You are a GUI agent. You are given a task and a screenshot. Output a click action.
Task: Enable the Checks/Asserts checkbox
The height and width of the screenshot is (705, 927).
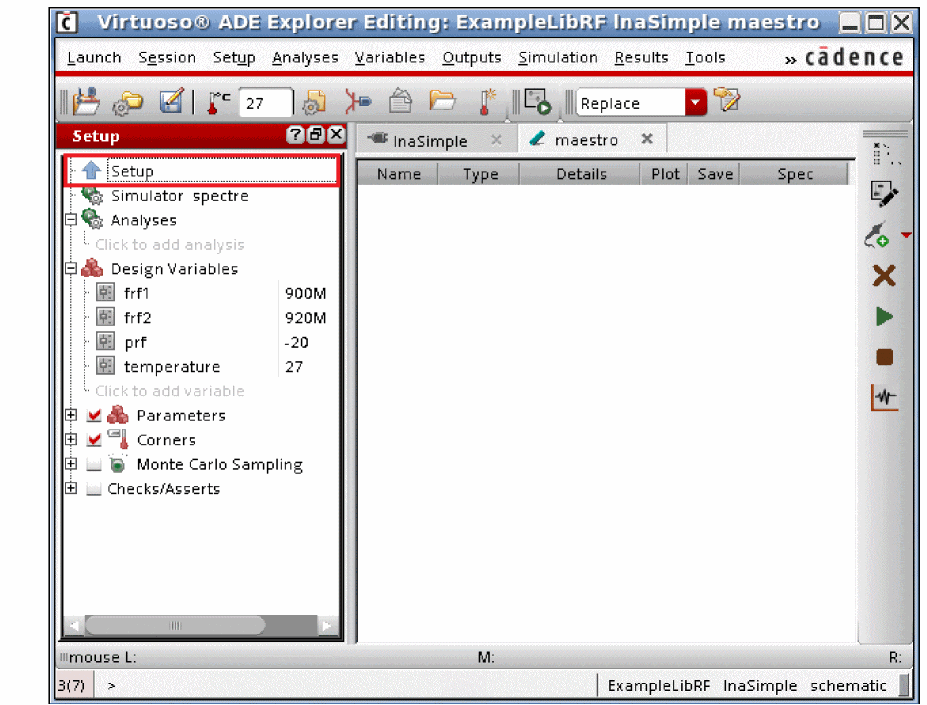93,489
